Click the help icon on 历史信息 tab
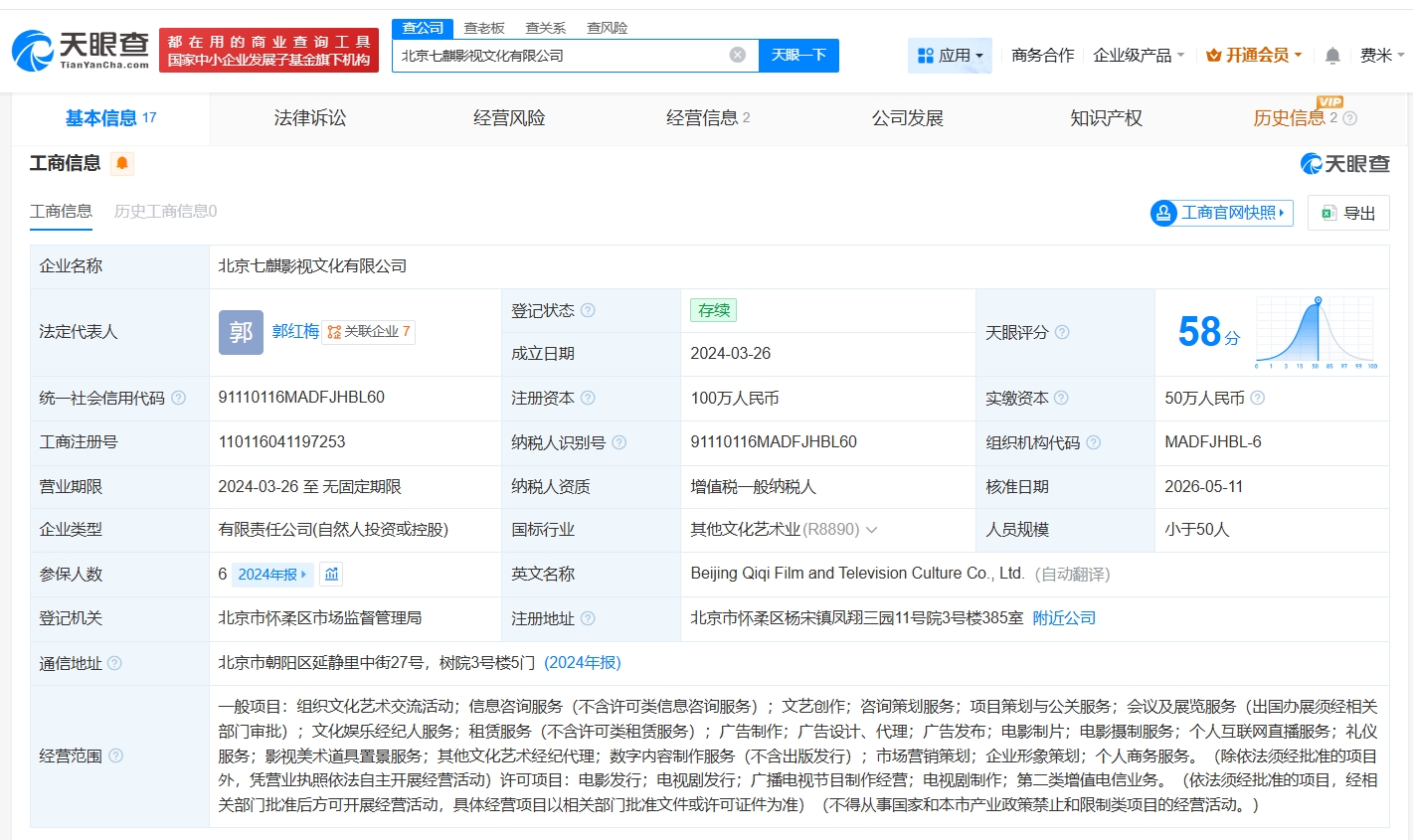The height and width of the screenshot is (840, 1413). [x=1349, y=118]
